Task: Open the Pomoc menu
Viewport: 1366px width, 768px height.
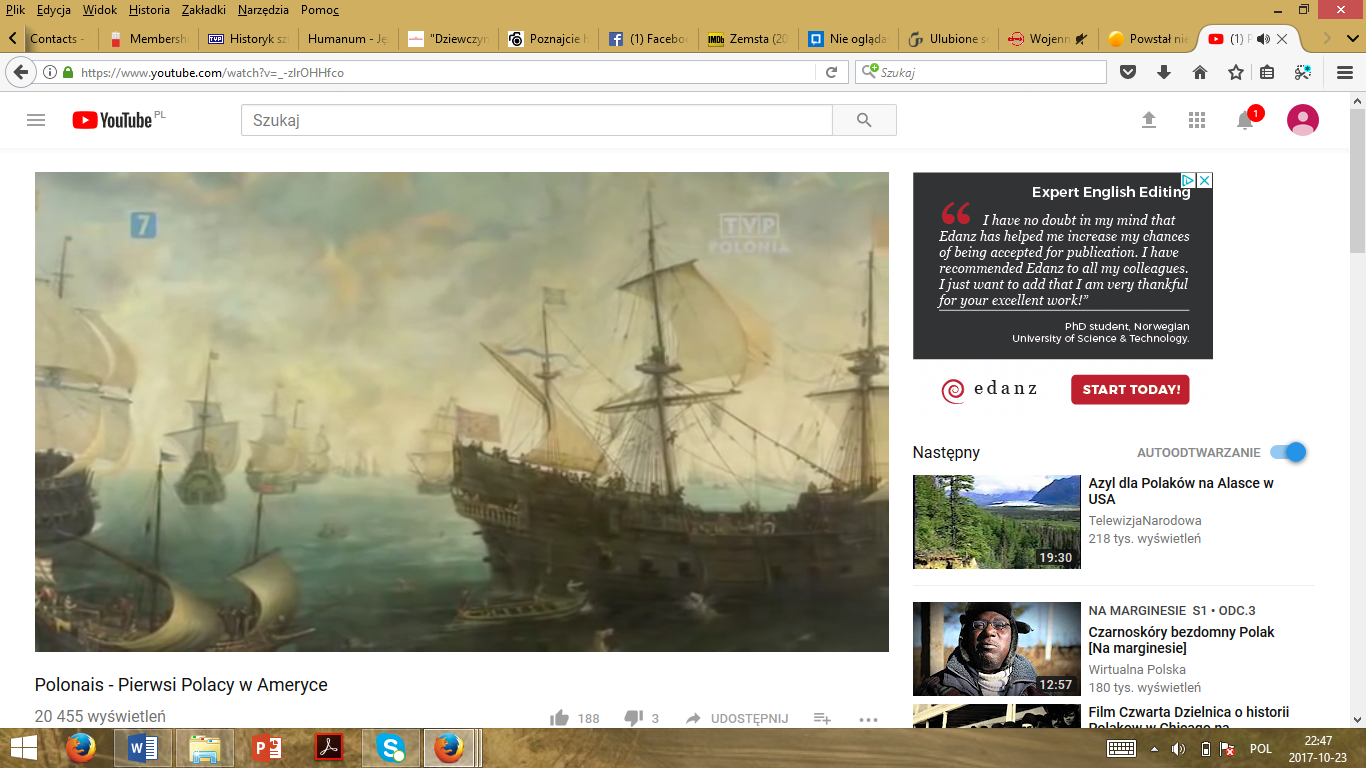Action: (x=320, y=10)
